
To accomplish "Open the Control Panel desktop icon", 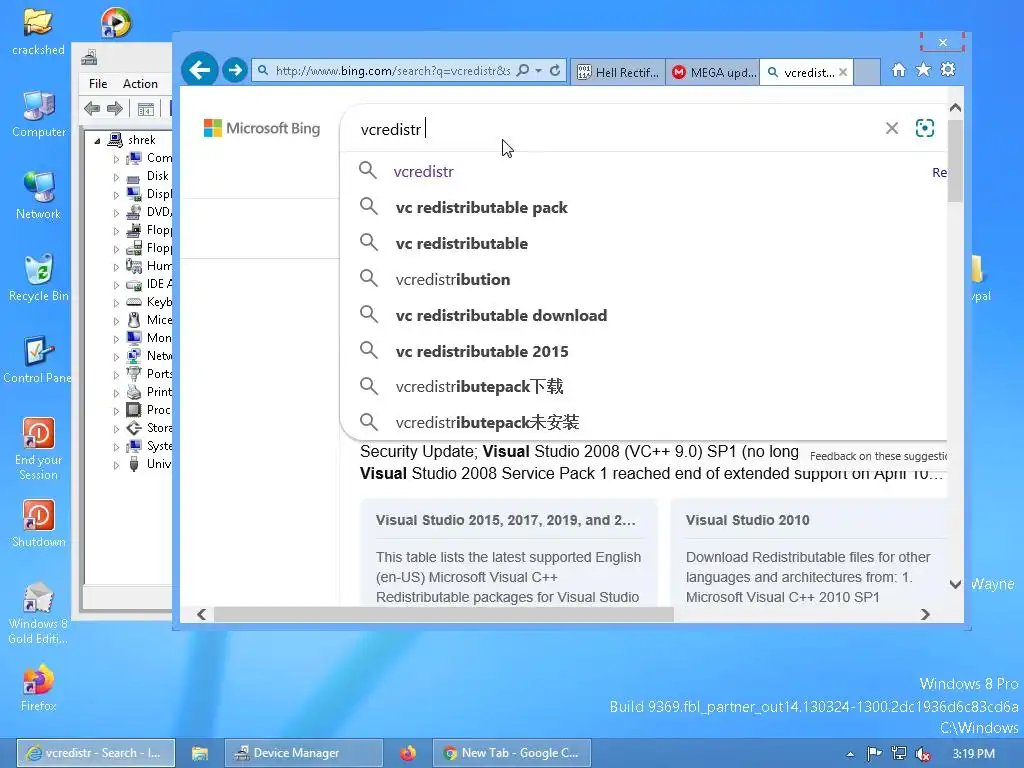I will coord(37,359).
